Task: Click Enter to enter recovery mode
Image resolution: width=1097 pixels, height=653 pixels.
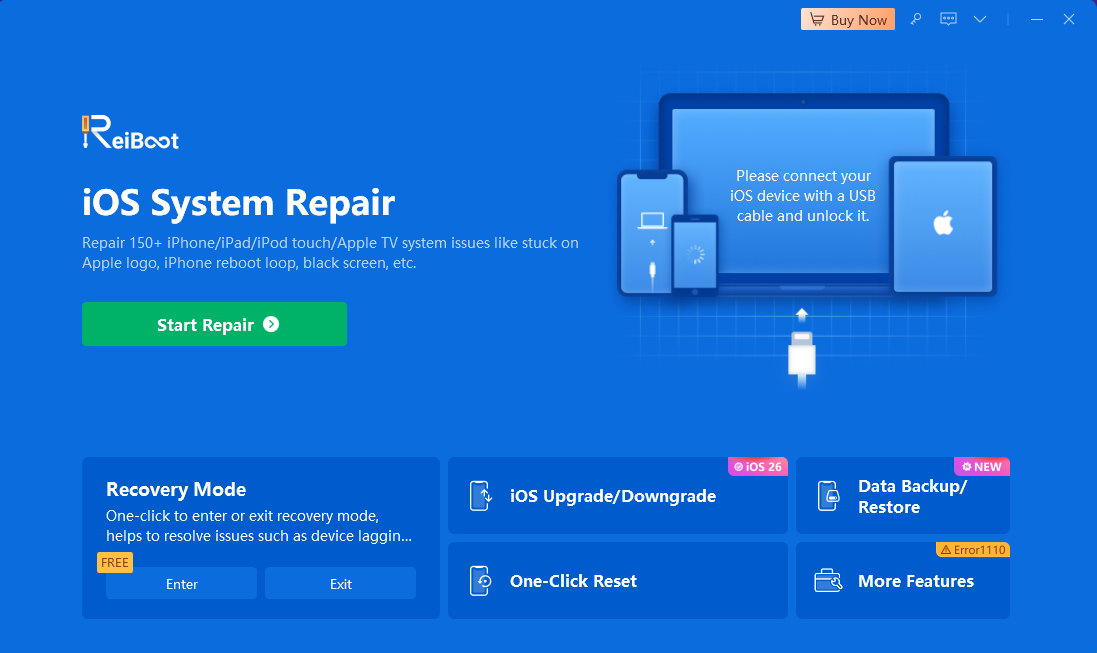Action: tap(181, 584)
